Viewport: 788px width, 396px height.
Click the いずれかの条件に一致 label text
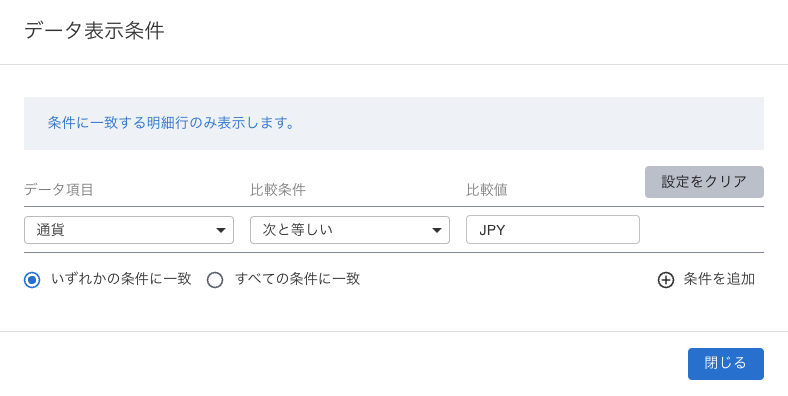(121, 279)
